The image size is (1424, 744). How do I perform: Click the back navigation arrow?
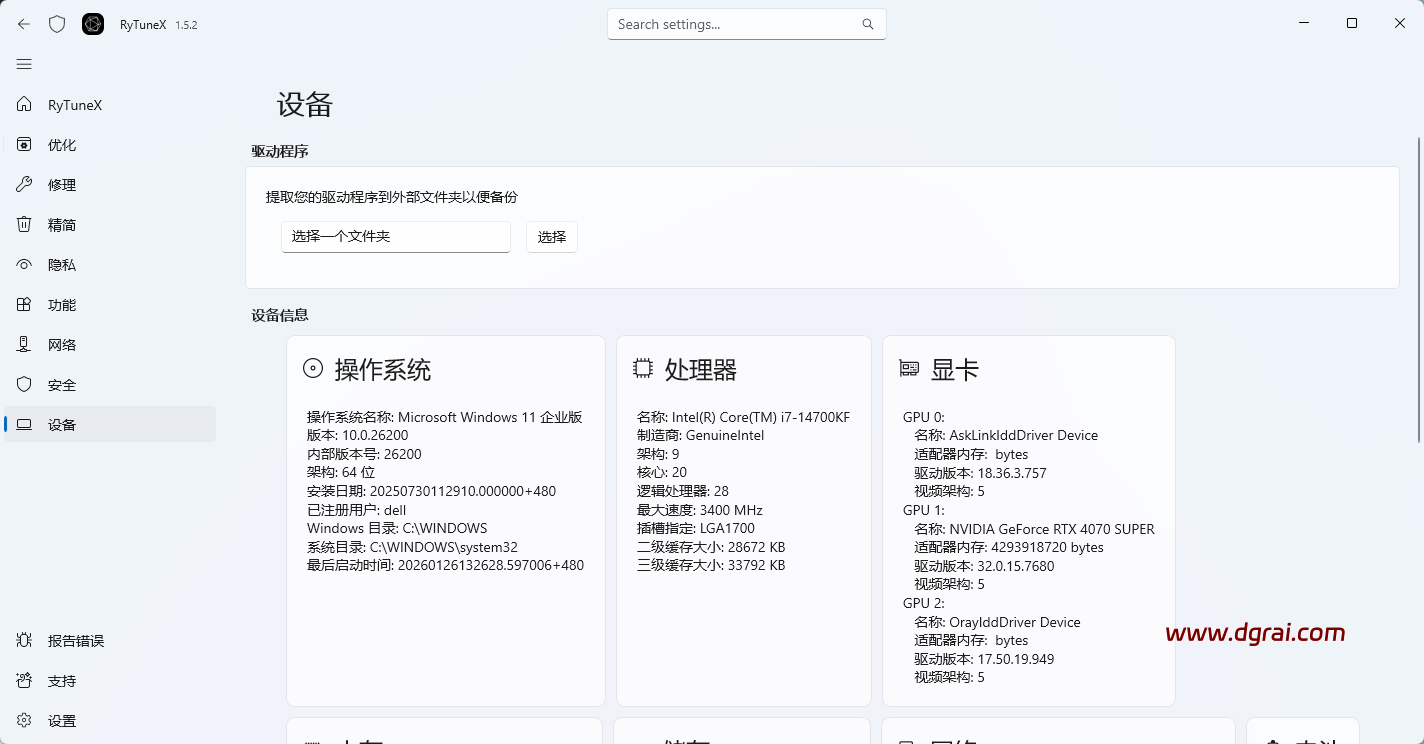(x=22, y=23)
